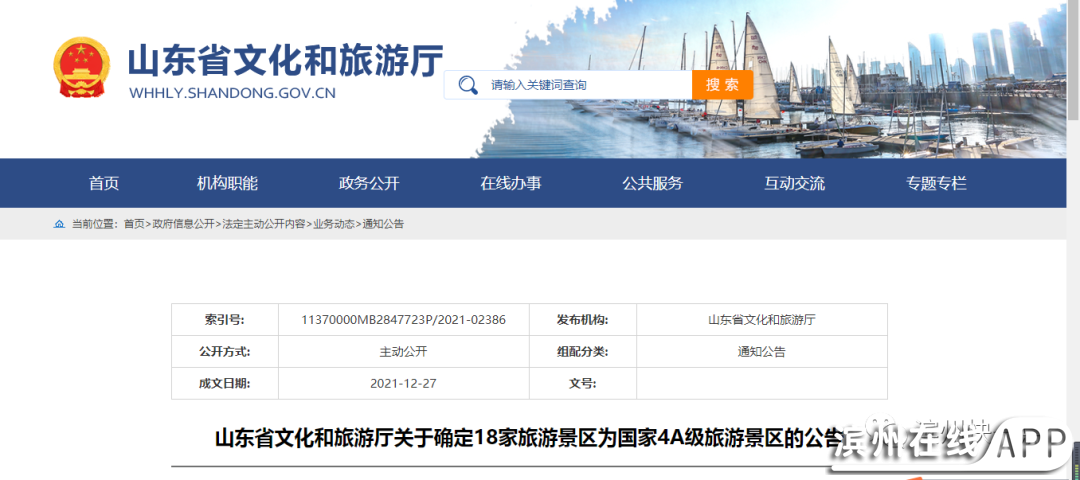The width and height of the screenshot is (1080, 480).
Task: Click the national emblem logo
Action: (82, 68)
